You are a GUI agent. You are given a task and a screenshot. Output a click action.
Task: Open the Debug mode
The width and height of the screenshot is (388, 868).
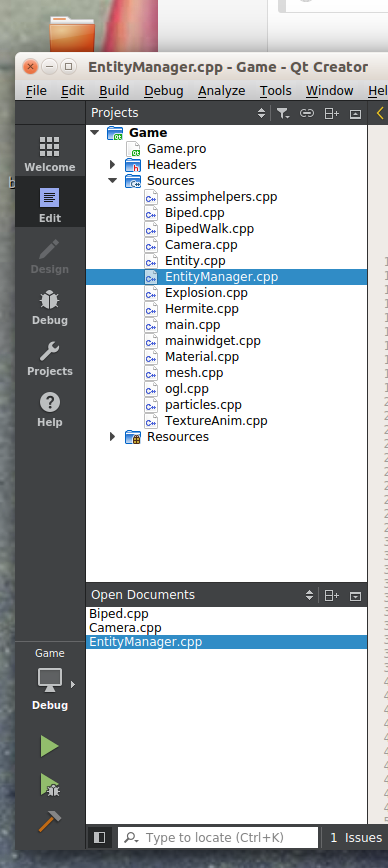click(49, 307)
